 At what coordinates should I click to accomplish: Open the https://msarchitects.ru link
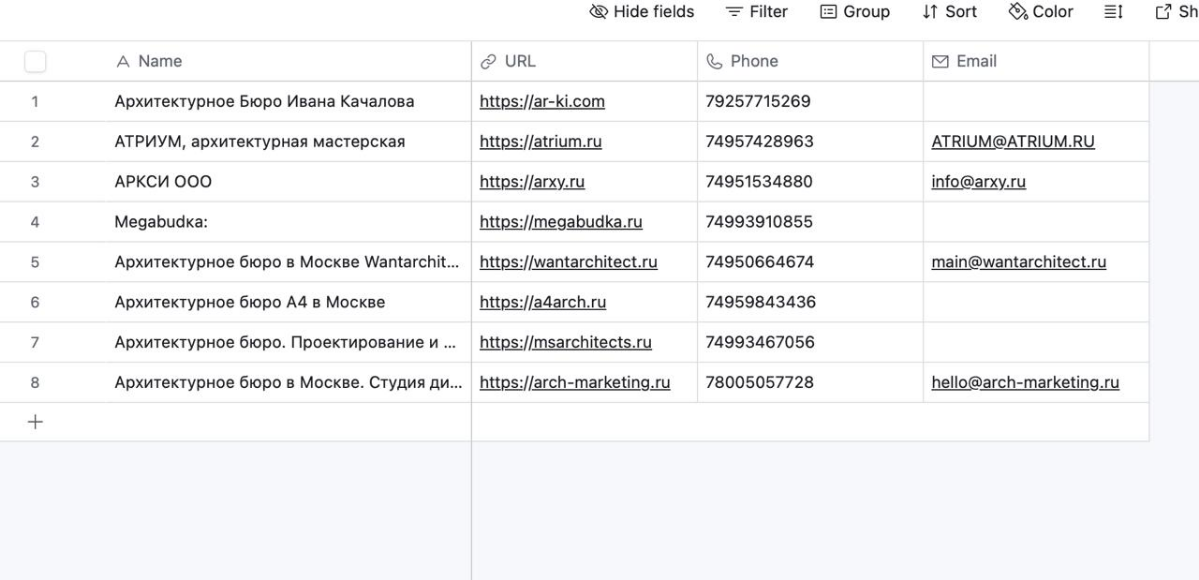coord(566,342)
